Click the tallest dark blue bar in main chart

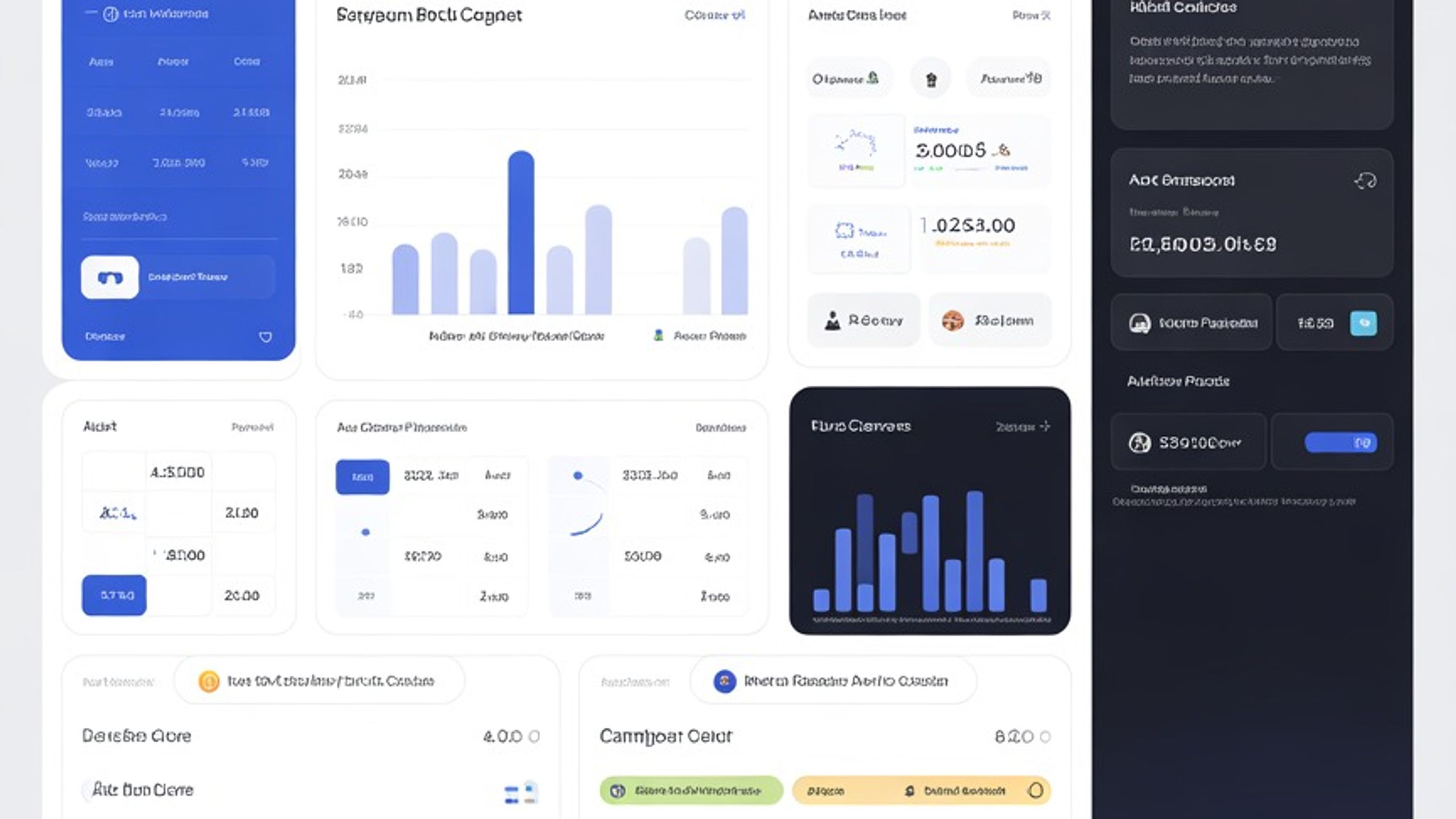[x=521, y=233]
